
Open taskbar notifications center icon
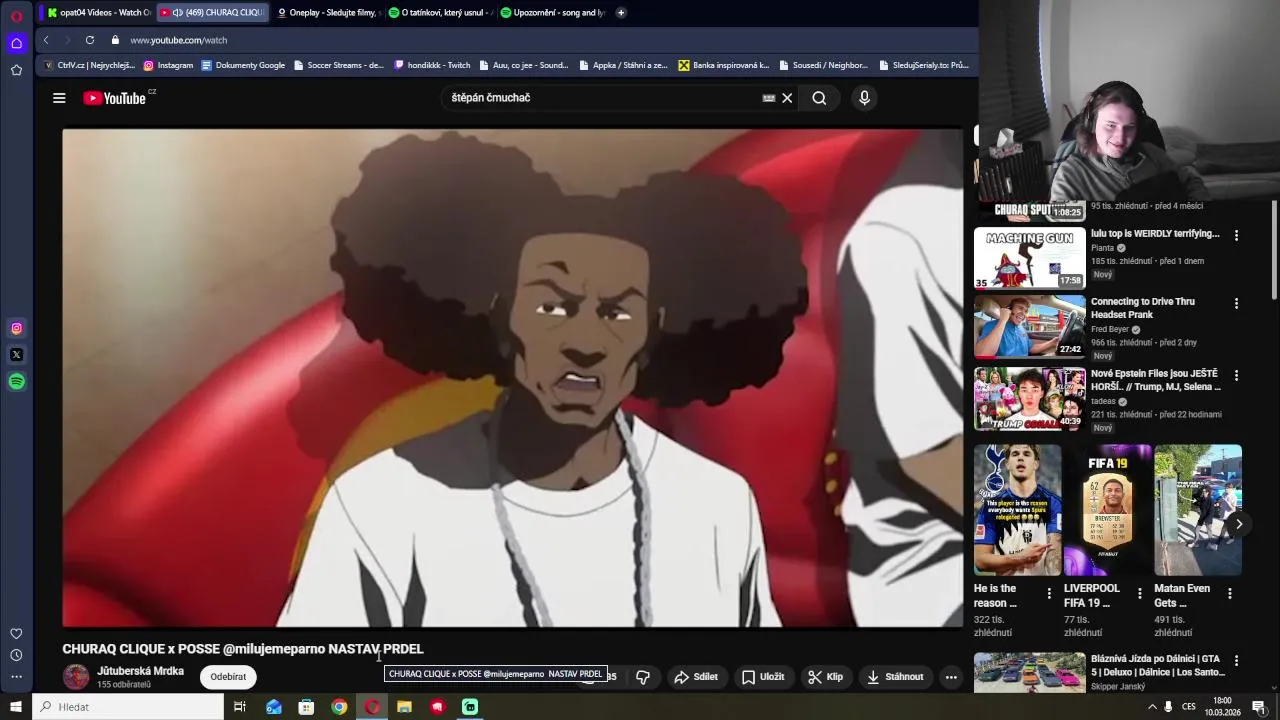pos(1259,707)
